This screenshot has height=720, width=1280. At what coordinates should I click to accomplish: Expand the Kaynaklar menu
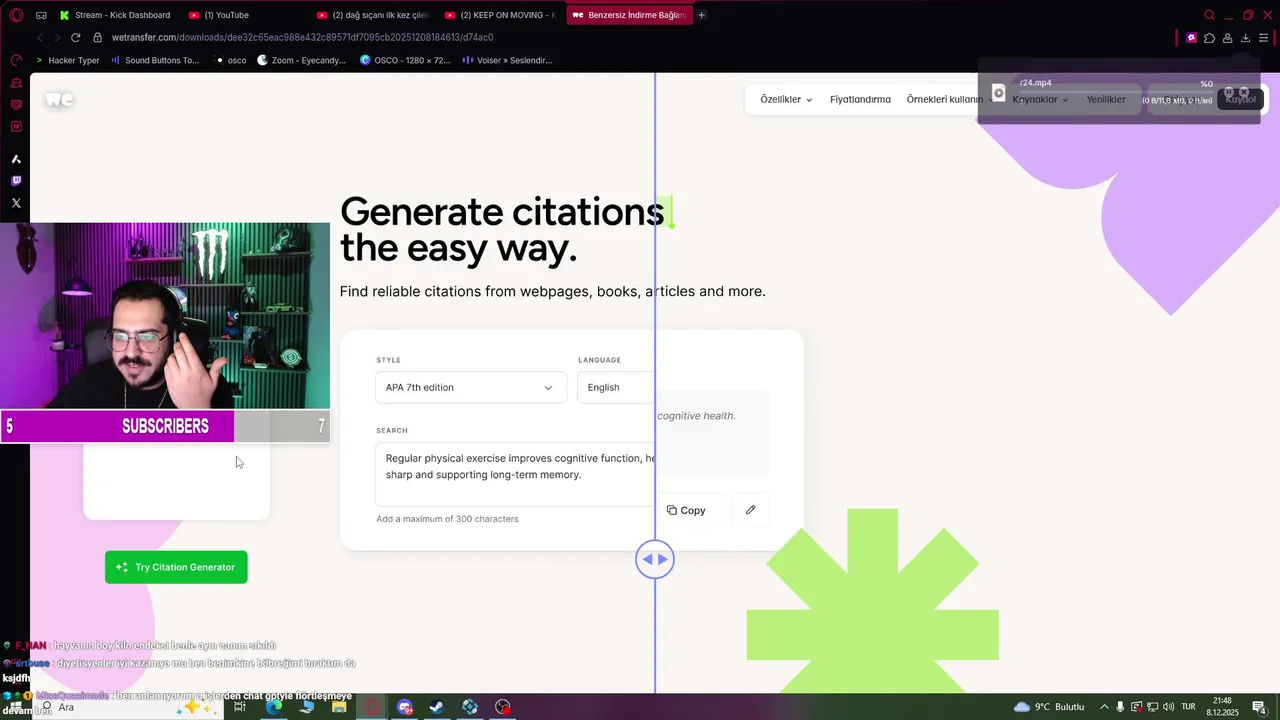(x=1040, y=100)
